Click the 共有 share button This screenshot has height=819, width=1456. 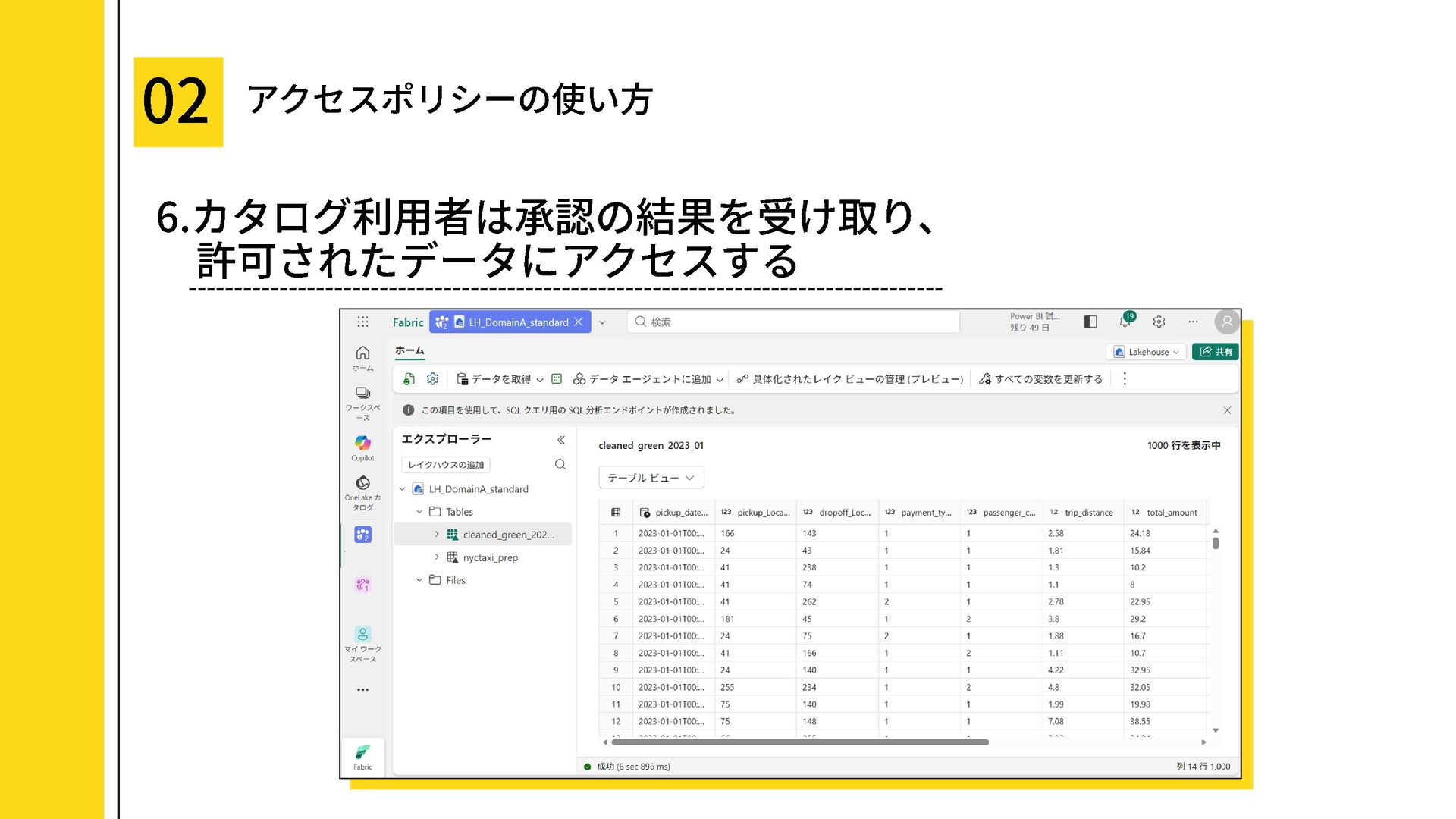[x=1215, y=352]
